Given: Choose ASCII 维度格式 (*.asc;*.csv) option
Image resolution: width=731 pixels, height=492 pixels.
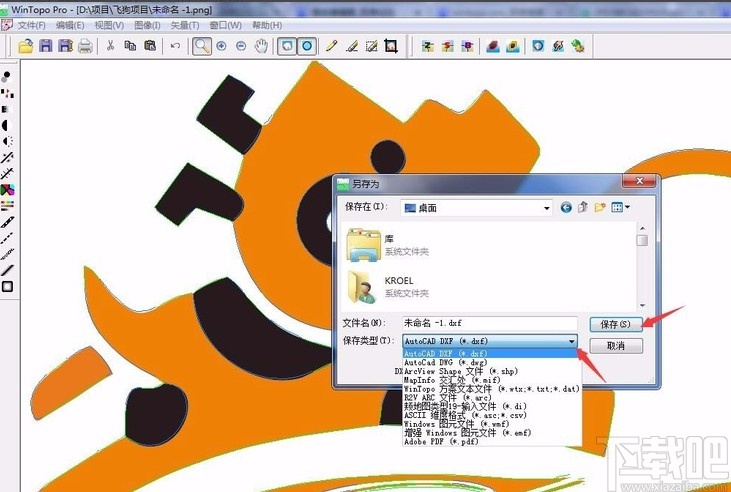Looking at the screenshot, I should [x=490, y=415].
